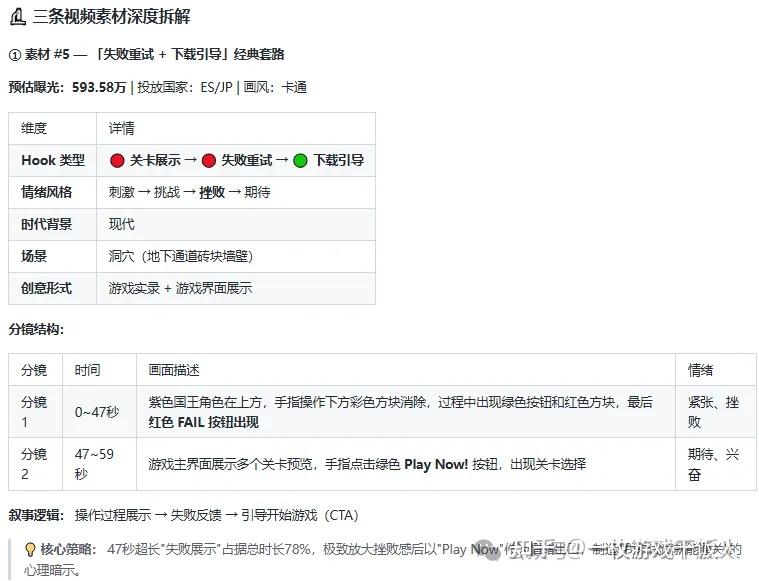Click the heading icon beside 三条视频素材深度拆解
Screen dimensions: 759x581
(17, 16)
